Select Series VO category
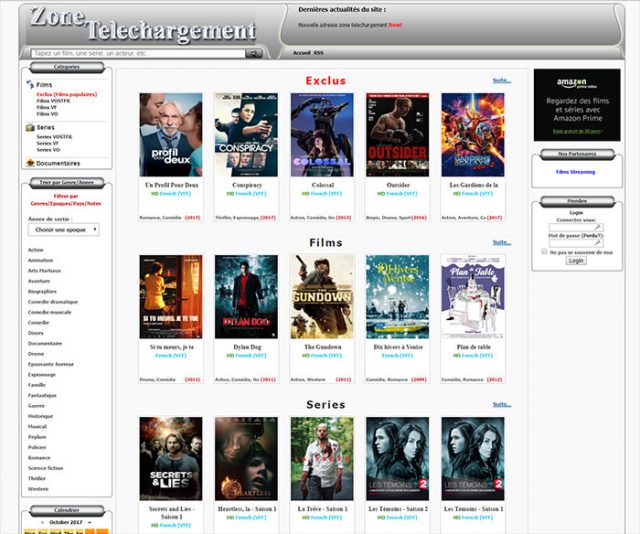 tap(48, 150)
